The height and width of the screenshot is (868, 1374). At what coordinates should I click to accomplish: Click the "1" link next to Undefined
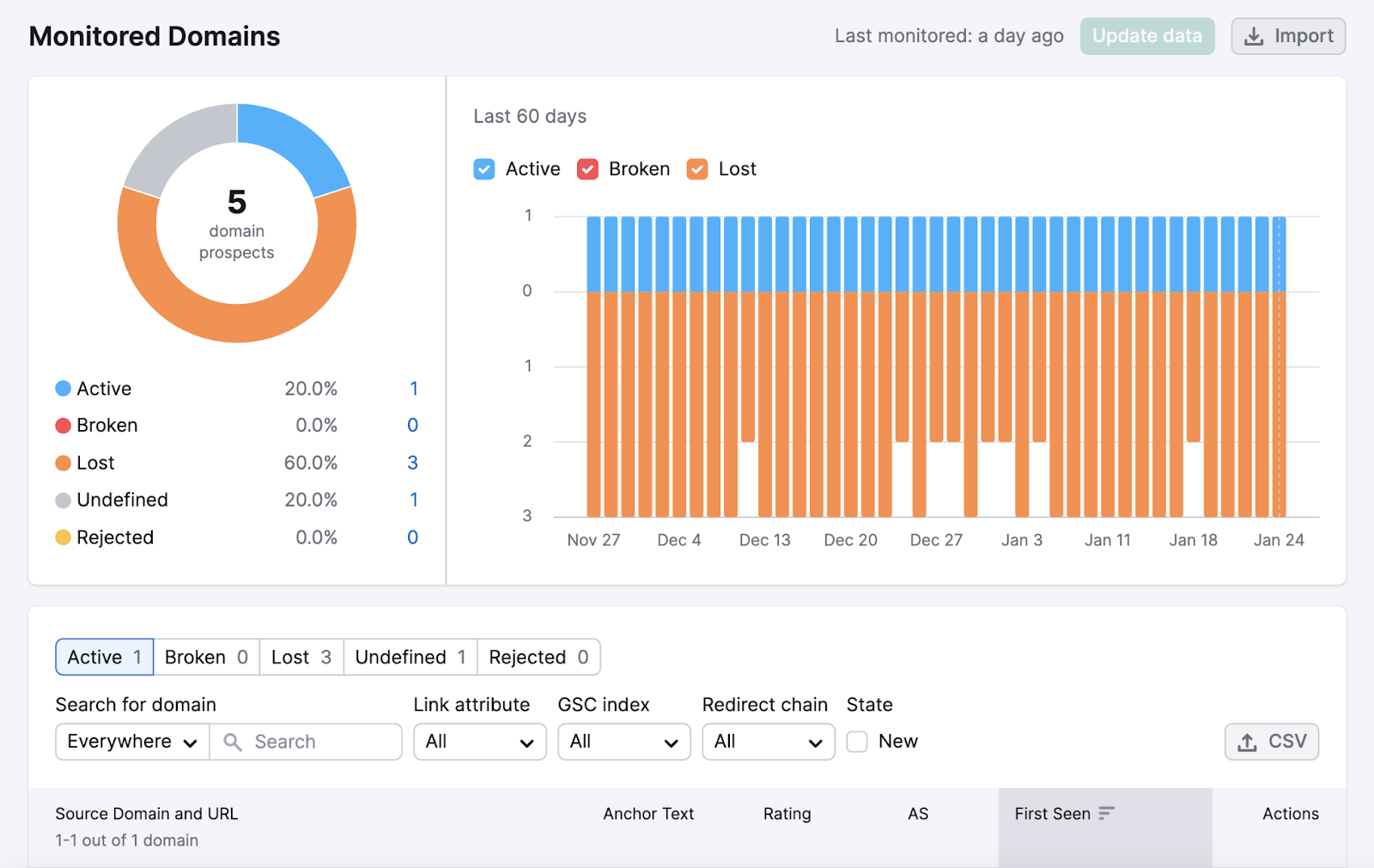(413, 499)
